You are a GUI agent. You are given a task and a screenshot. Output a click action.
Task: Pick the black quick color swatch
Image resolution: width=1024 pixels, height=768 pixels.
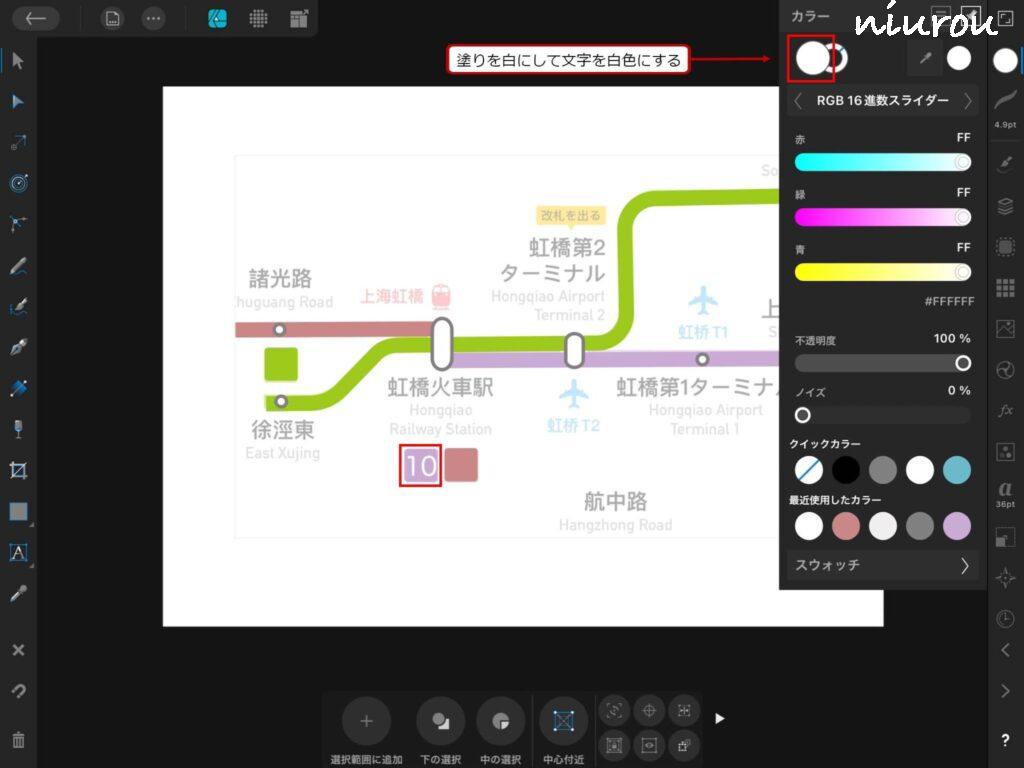[846, 470]
